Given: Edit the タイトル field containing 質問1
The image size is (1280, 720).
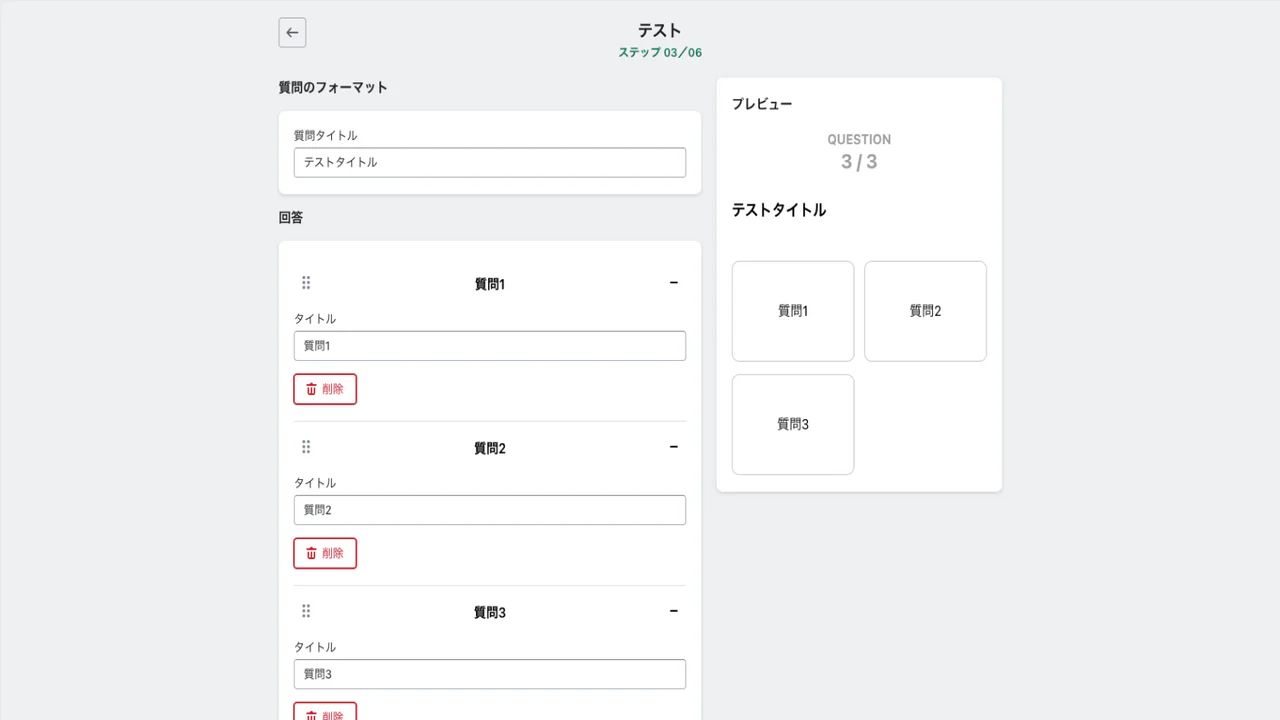Looking at the screenshot, I should (x=490, y=346).
